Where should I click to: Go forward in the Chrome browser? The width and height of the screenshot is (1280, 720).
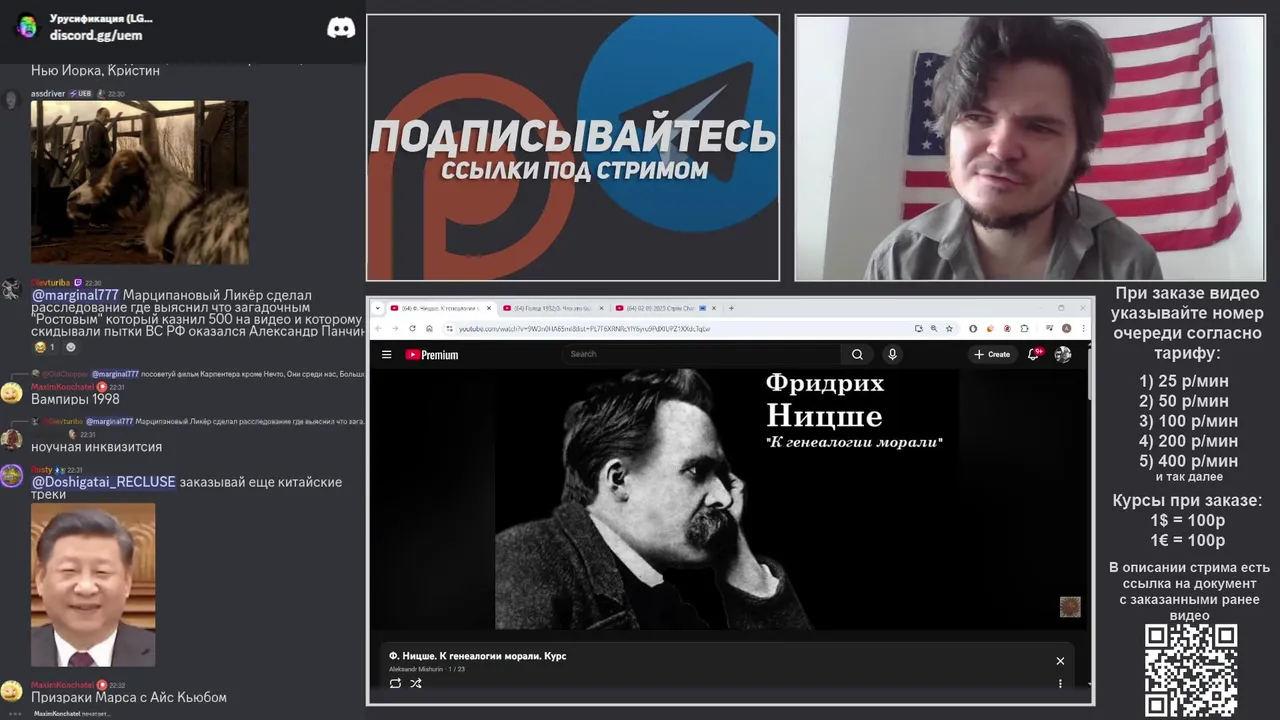pyautogui.click(x=395, y=328)
